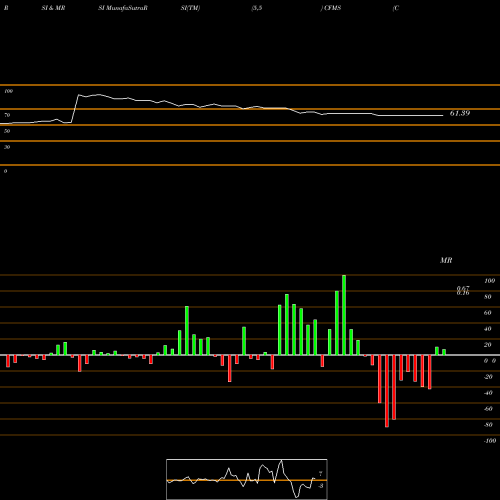Click the 100 label on the left RSI axis
This screenshot has height=500, width=500.
8,91
